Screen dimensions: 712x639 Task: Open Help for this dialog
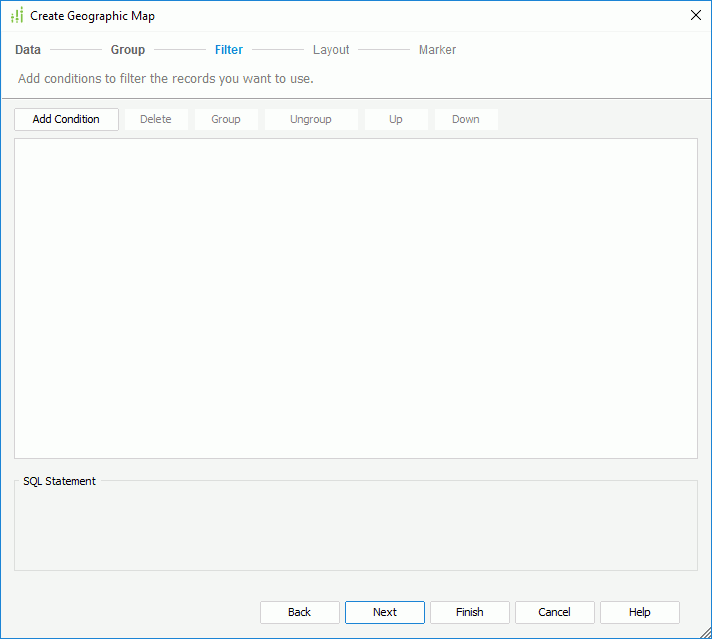(x=640, y=612)
